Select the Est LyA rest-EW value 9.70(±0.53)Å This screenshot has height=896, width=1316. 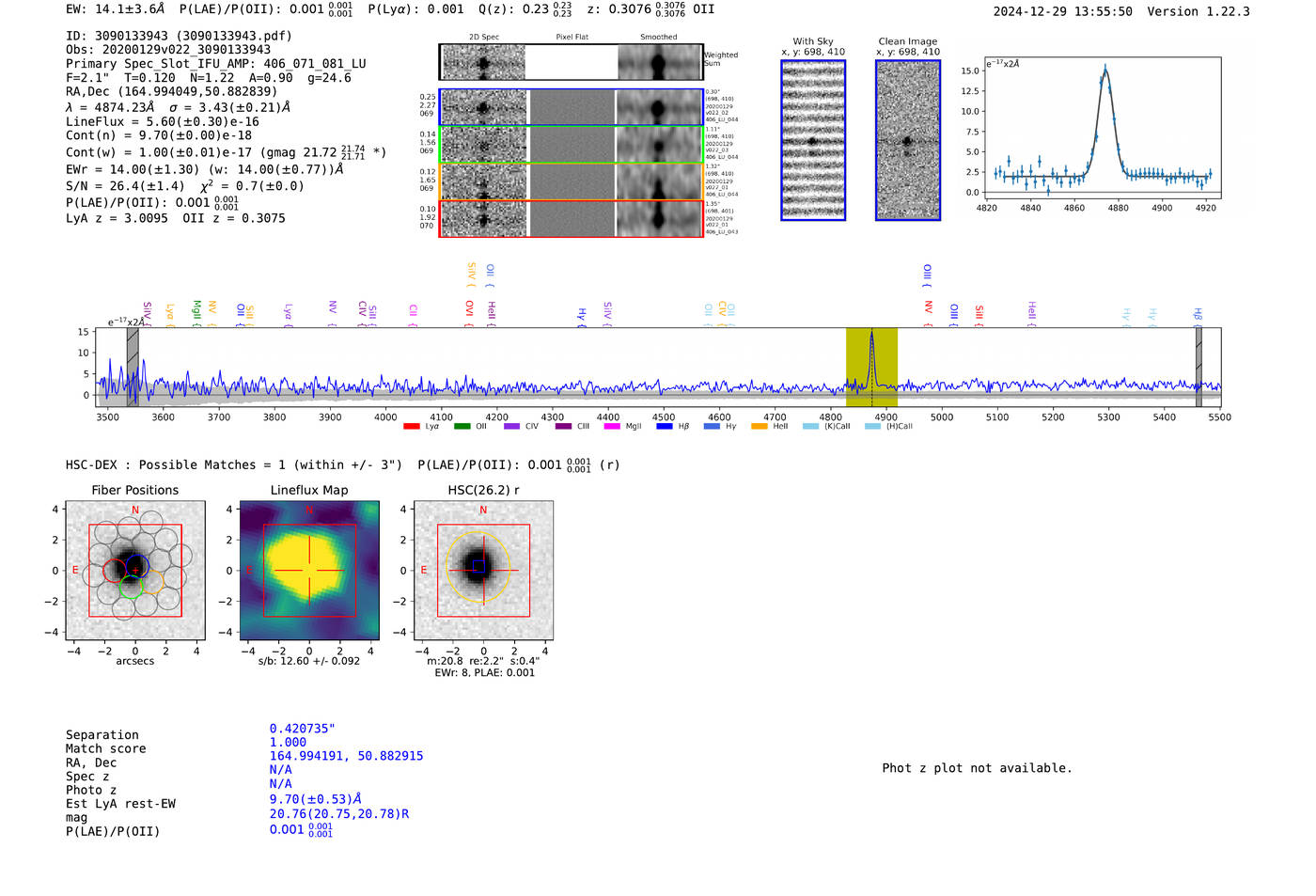(316, 799)
